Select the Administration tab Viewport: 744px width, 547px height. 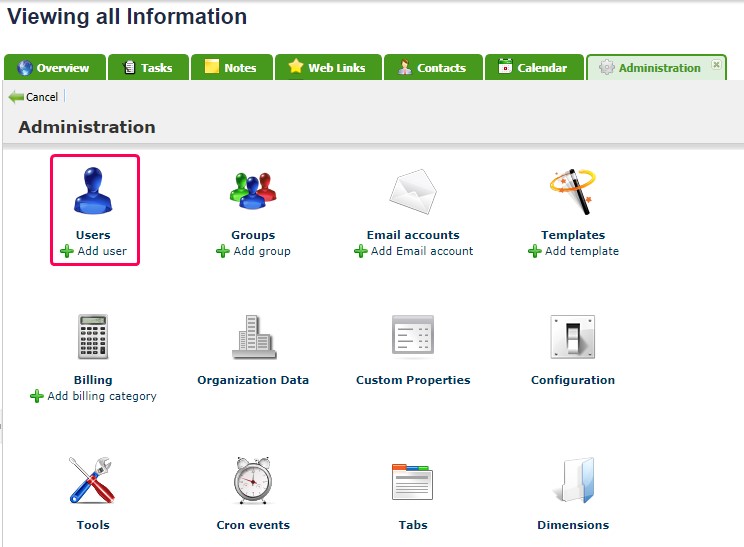656,67
